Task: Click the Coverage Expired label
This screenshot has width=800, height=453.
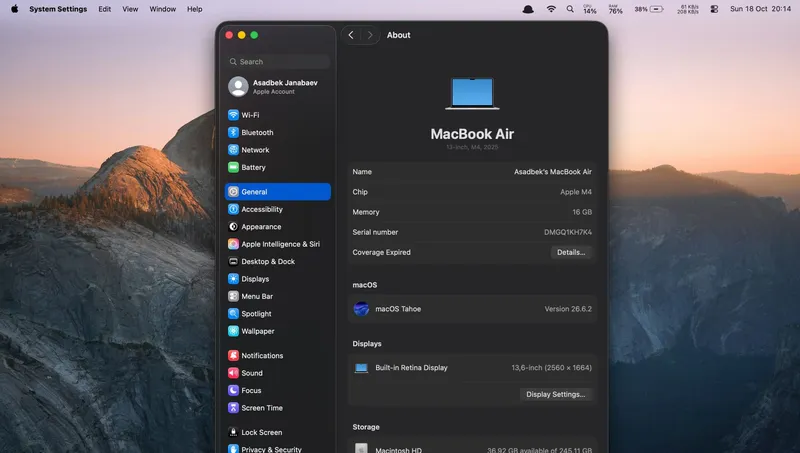Action: pyautogui.click(x=381, y=252)
